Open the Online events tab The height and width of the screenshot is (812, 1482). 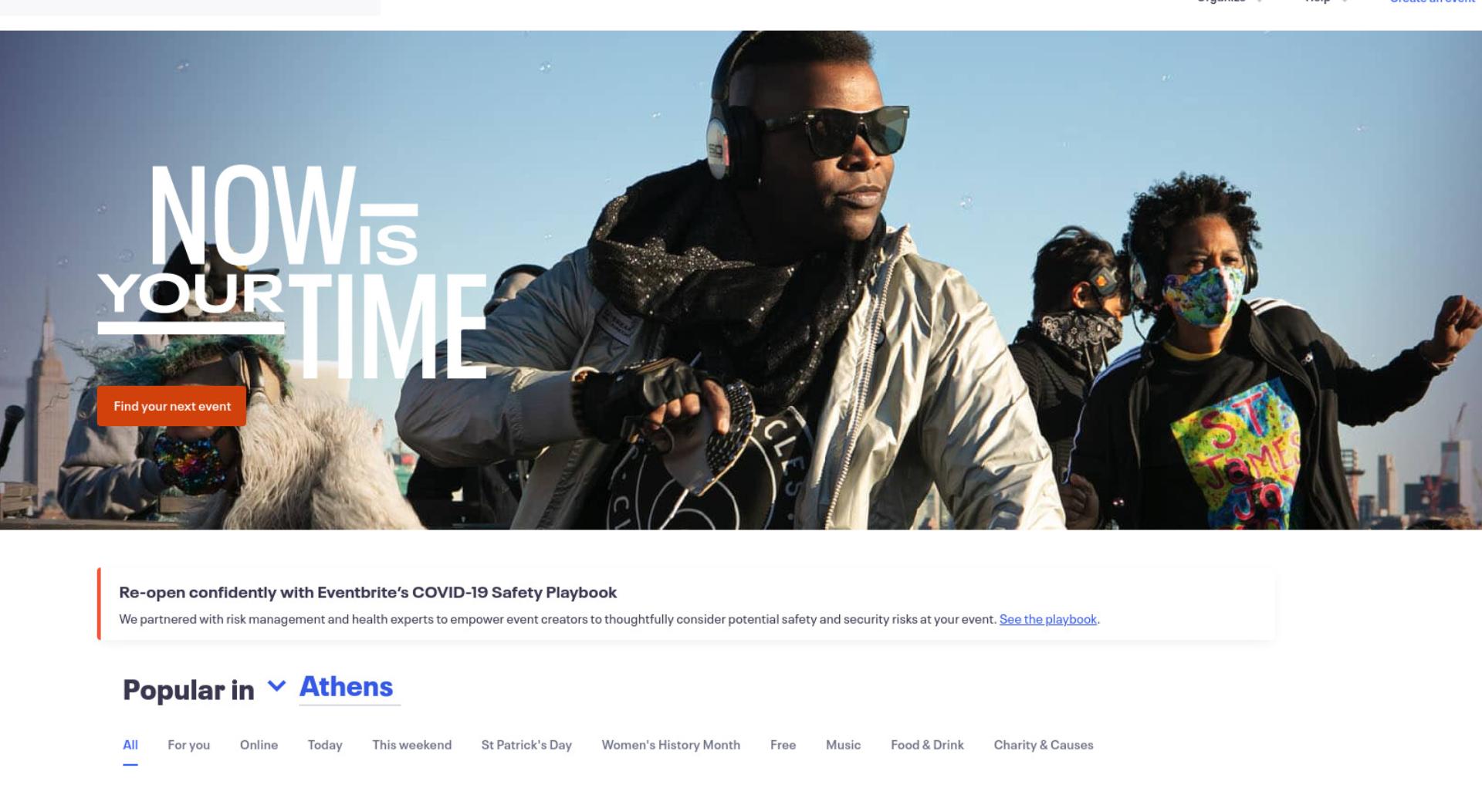[x=259, y=745]
